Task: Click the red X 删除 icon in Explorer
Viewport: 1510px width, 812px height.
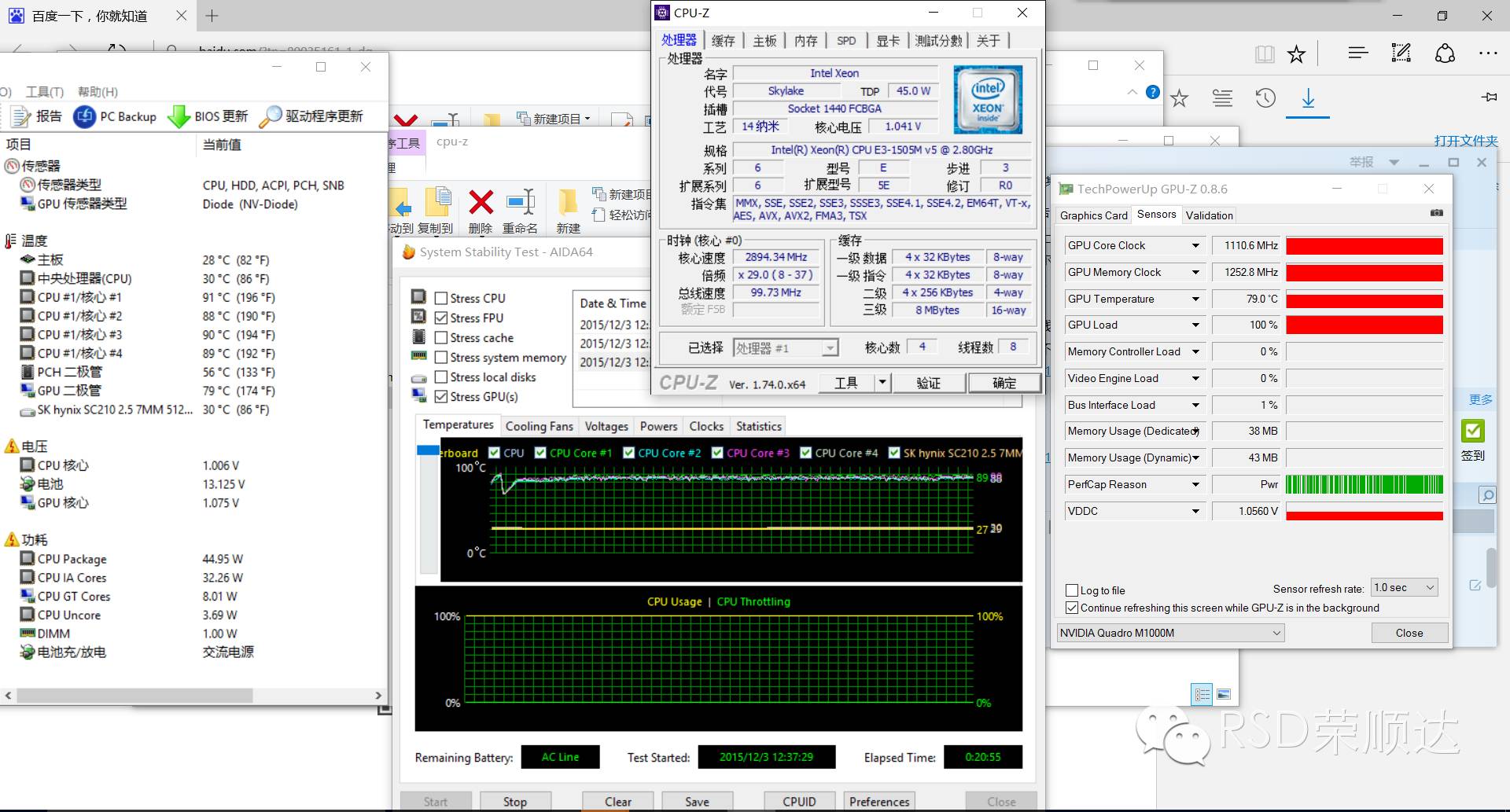Action: (481, 203)
